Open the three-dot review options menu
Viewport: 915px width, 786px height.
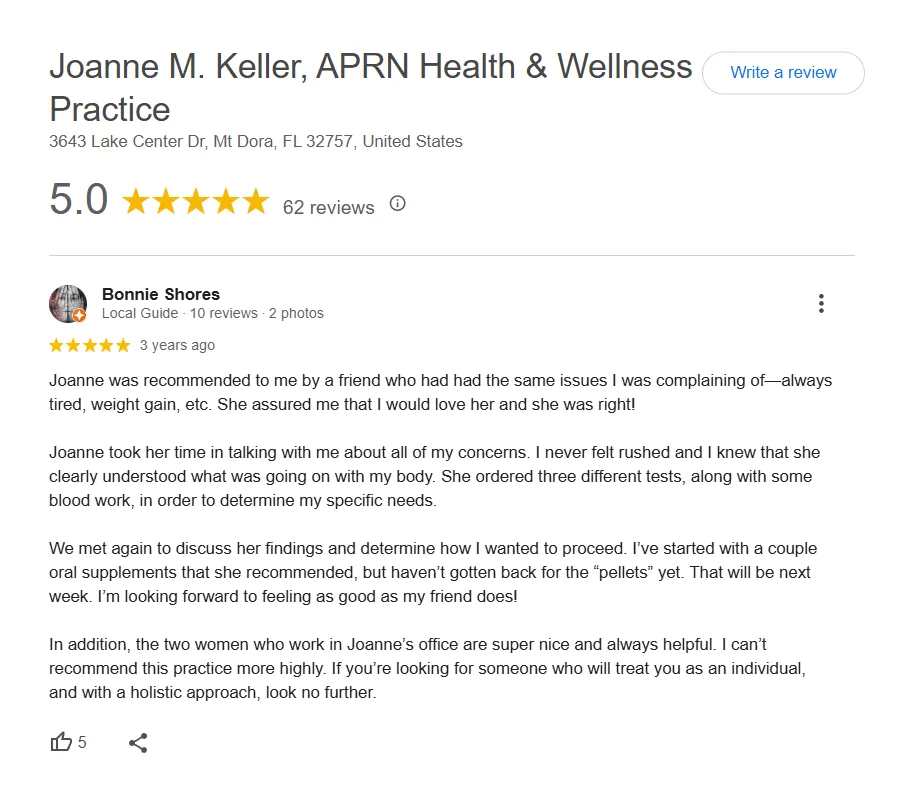pos(821,303)
